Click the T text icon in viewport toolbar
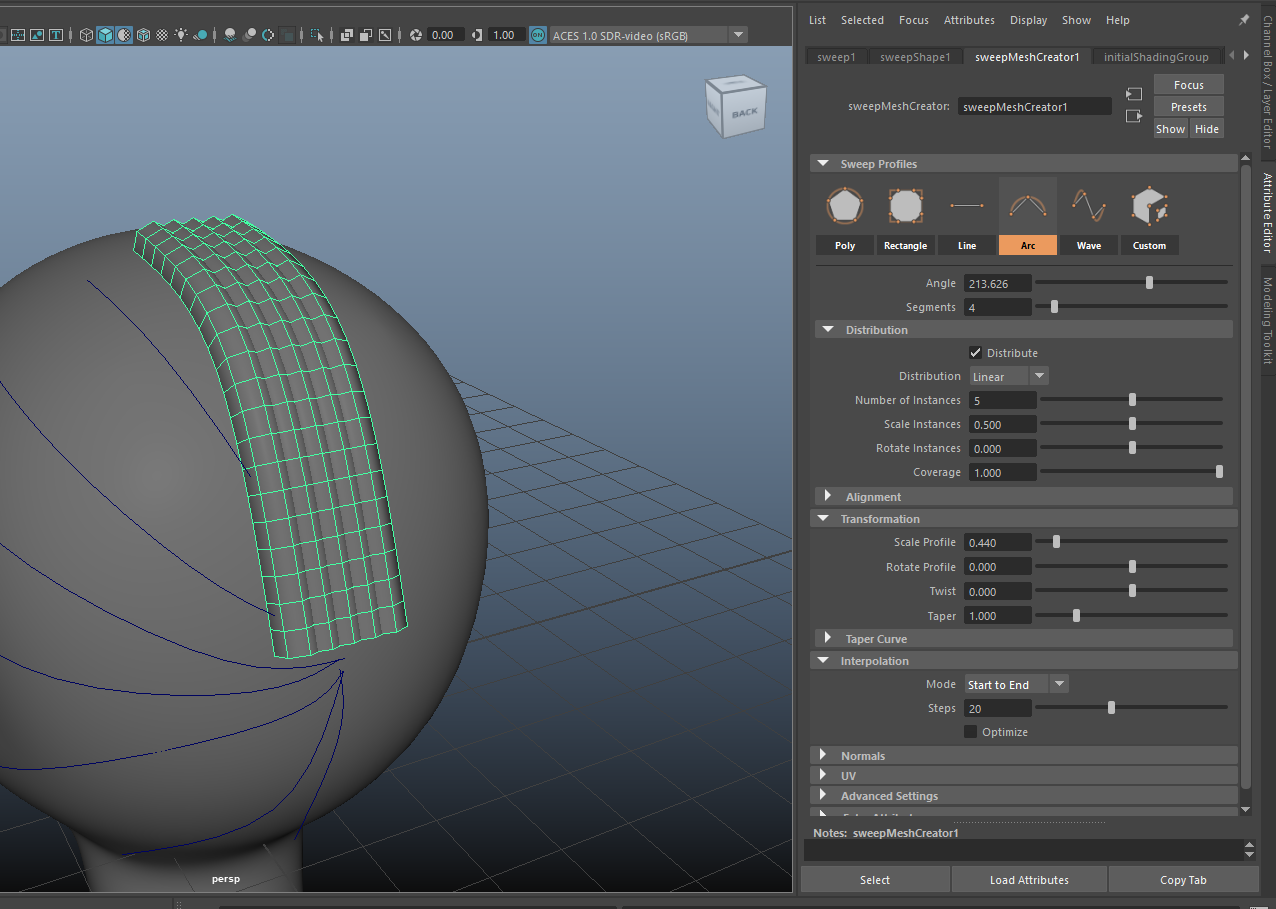This screenshot has height=909, width=1276. tap(56, 35)
